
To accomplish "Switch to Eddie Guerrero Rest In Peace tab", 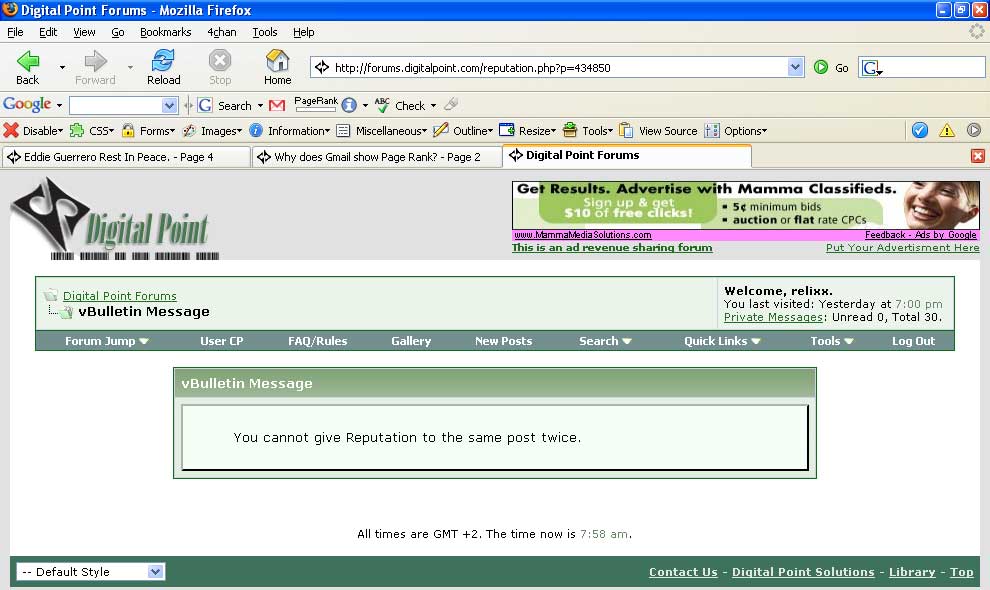I will [x=126, y=157].
